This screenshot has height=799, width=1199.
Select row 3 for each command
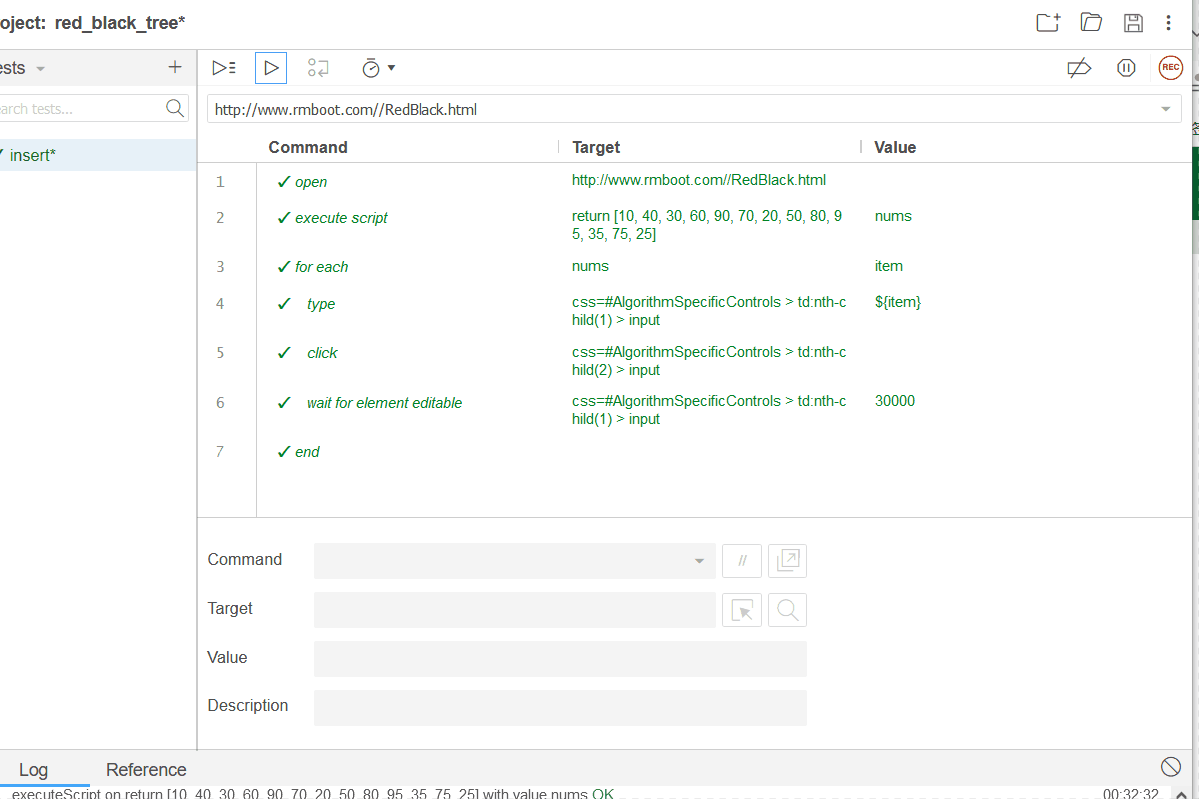tap(694, 267)
